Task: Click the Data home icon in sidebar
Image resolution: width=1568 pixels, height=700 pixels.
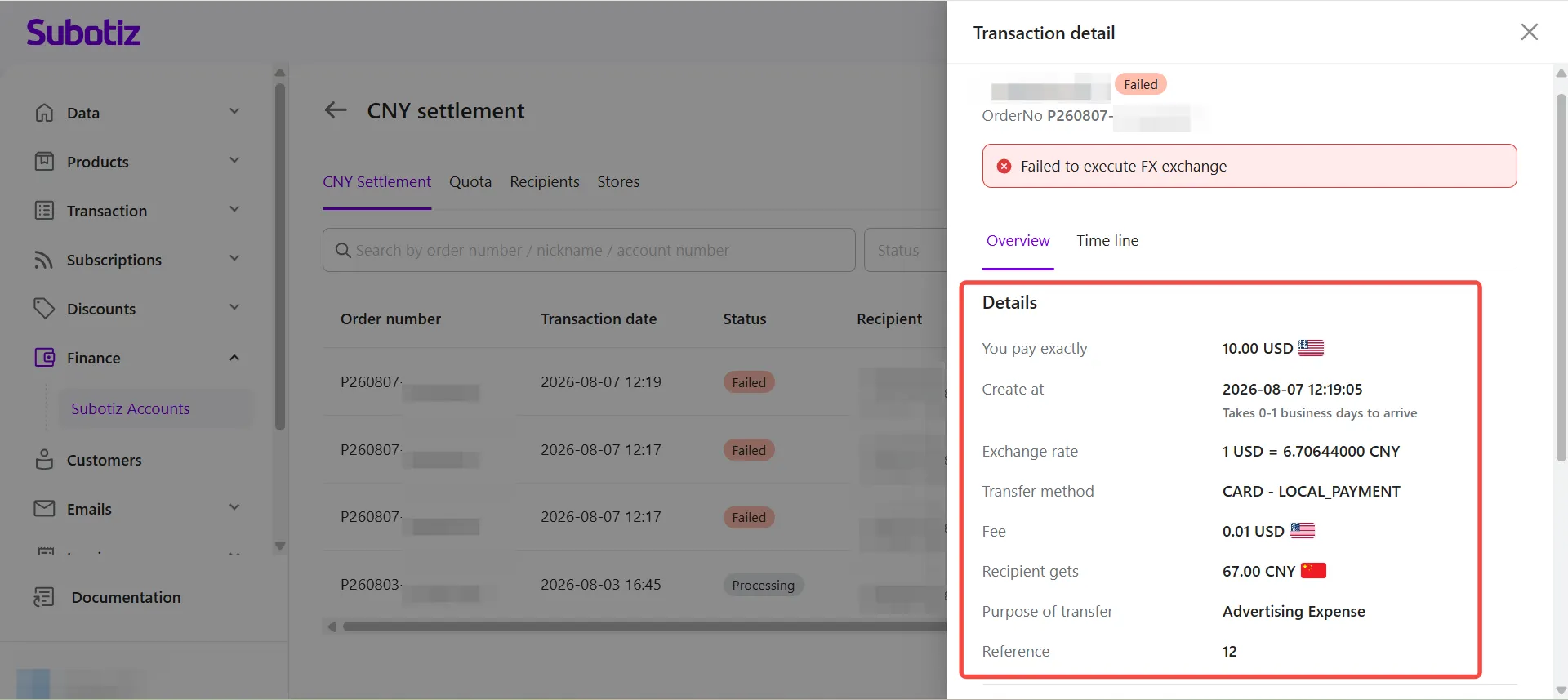Action: (x=44, y=113)
